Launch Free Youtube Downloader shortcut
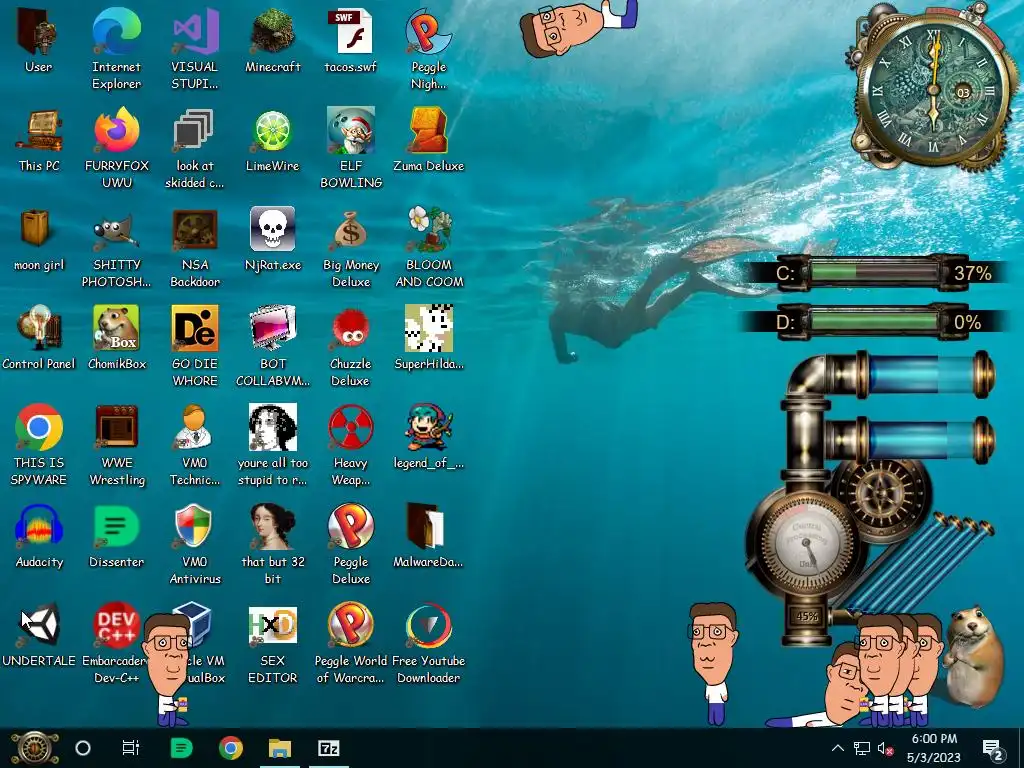Screen dimensions: 1024x768 pyautogui.click(x=428, y=645)
